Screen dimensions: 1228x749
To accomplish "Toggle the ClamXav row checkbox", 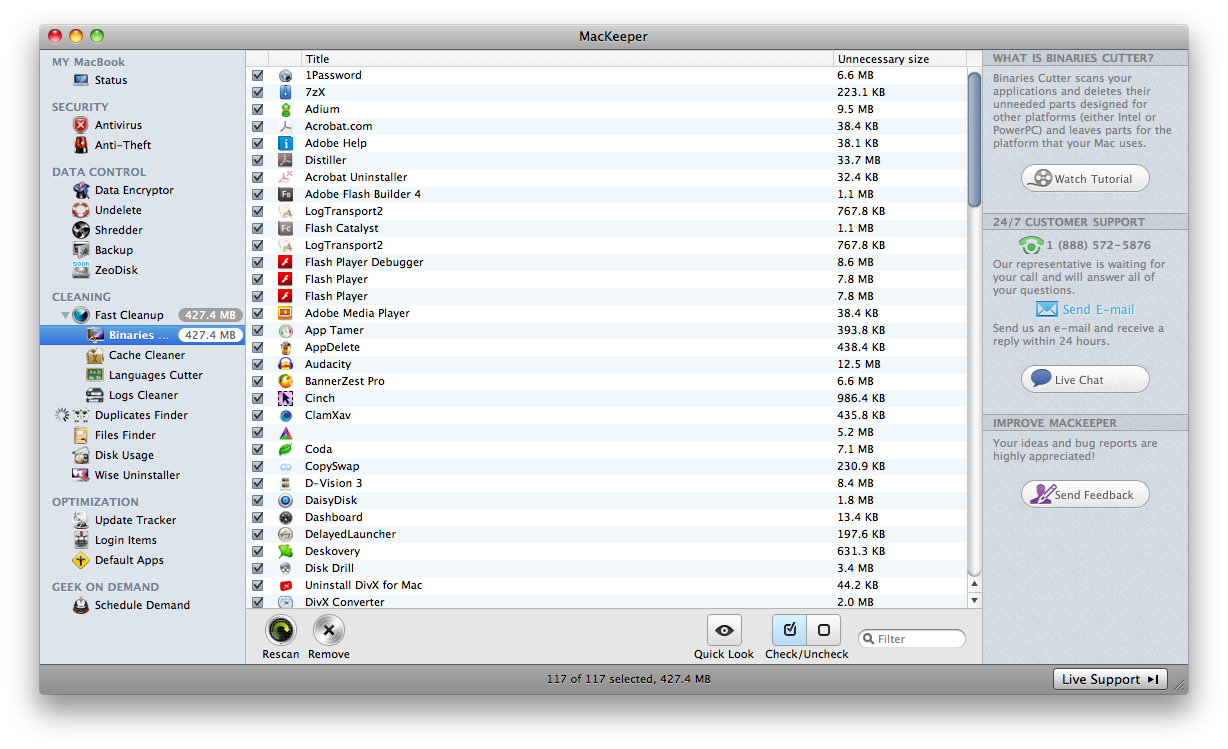I will (x=258, y=415).
